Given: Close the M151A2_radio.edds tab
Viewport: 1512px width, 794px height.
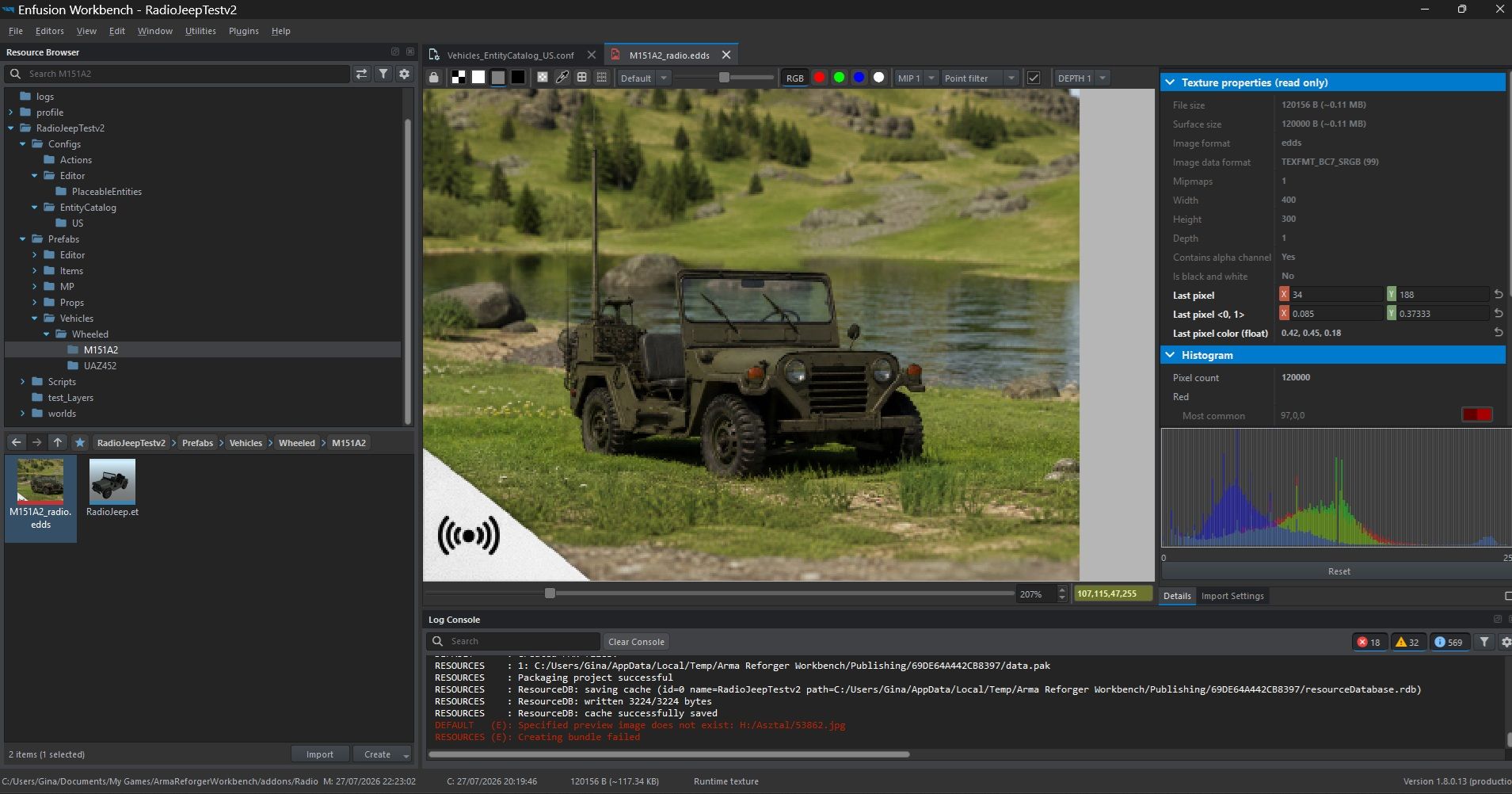Looking at the screenshot, I should tap(726, 55).
